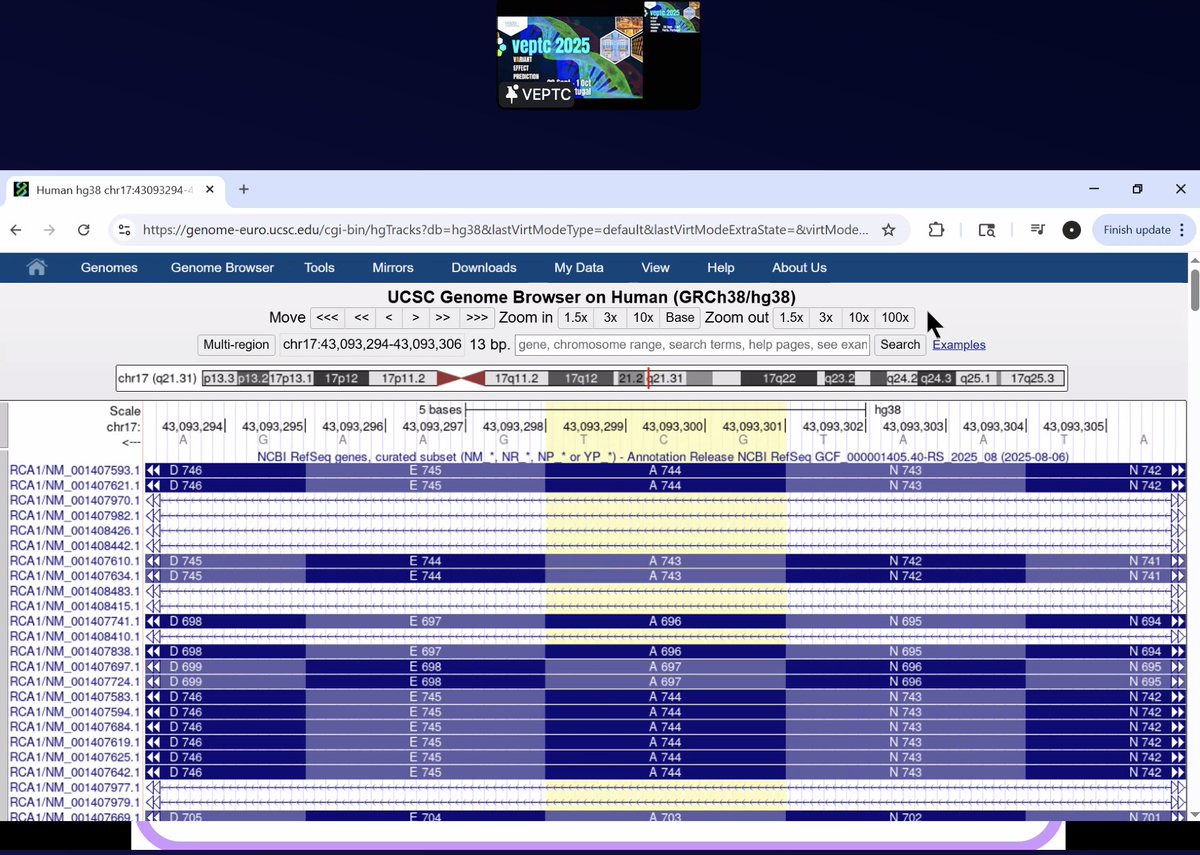Reload the page with the refresh icon
Image resolution: width=1200 pixels, height=855 pixels.
point(84,229)
